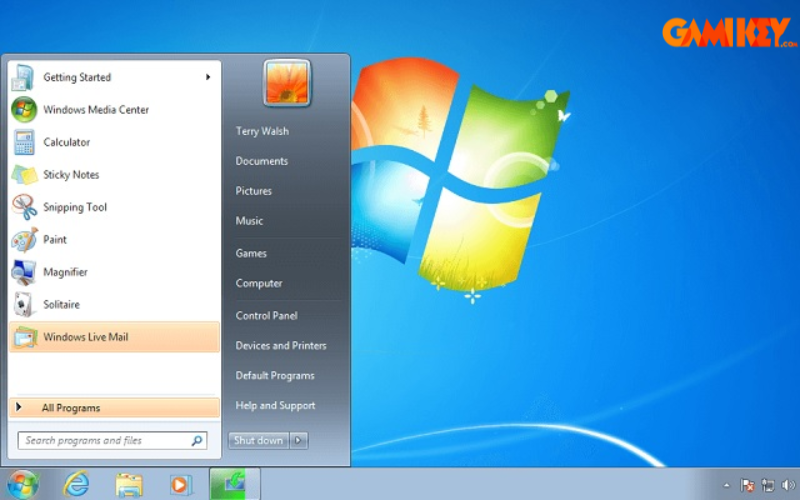The image size is (800, 500).
Task: Open Pictures library link
Action: pyautogui.click(x=254, y=191)
